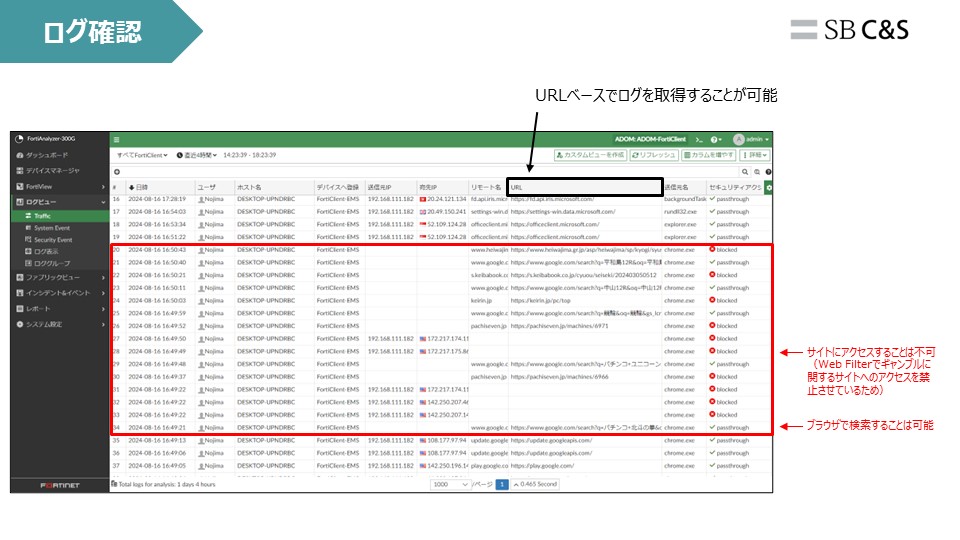Viewport: 960px width, 540px height.
Task: Click the リフレッシュ button
Action: tap(653, 156)
